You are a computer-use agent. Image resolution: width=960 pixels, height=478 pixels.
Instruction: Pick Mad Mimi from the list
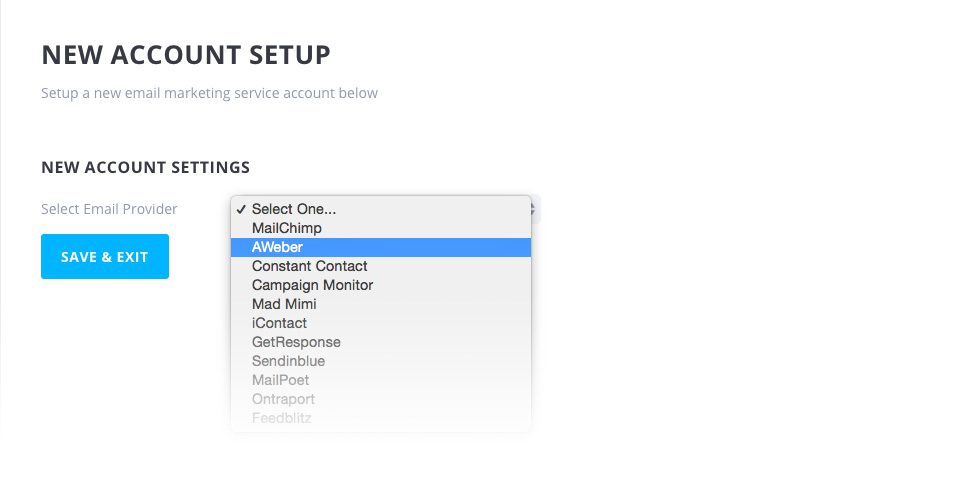[284, 304]
